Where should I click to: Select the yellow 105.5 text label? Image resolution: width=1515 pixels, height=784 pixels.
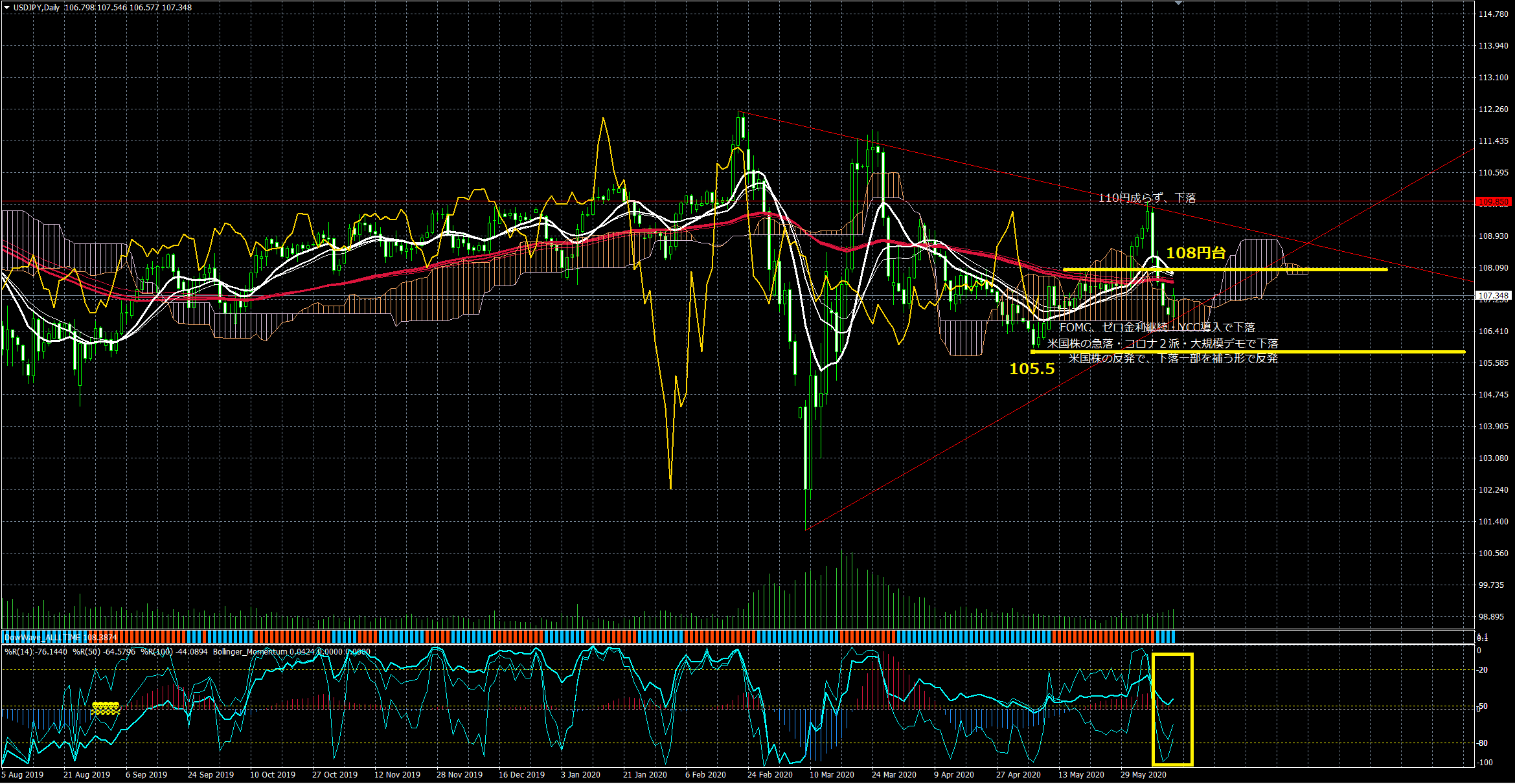click(x=1032, y=369)
